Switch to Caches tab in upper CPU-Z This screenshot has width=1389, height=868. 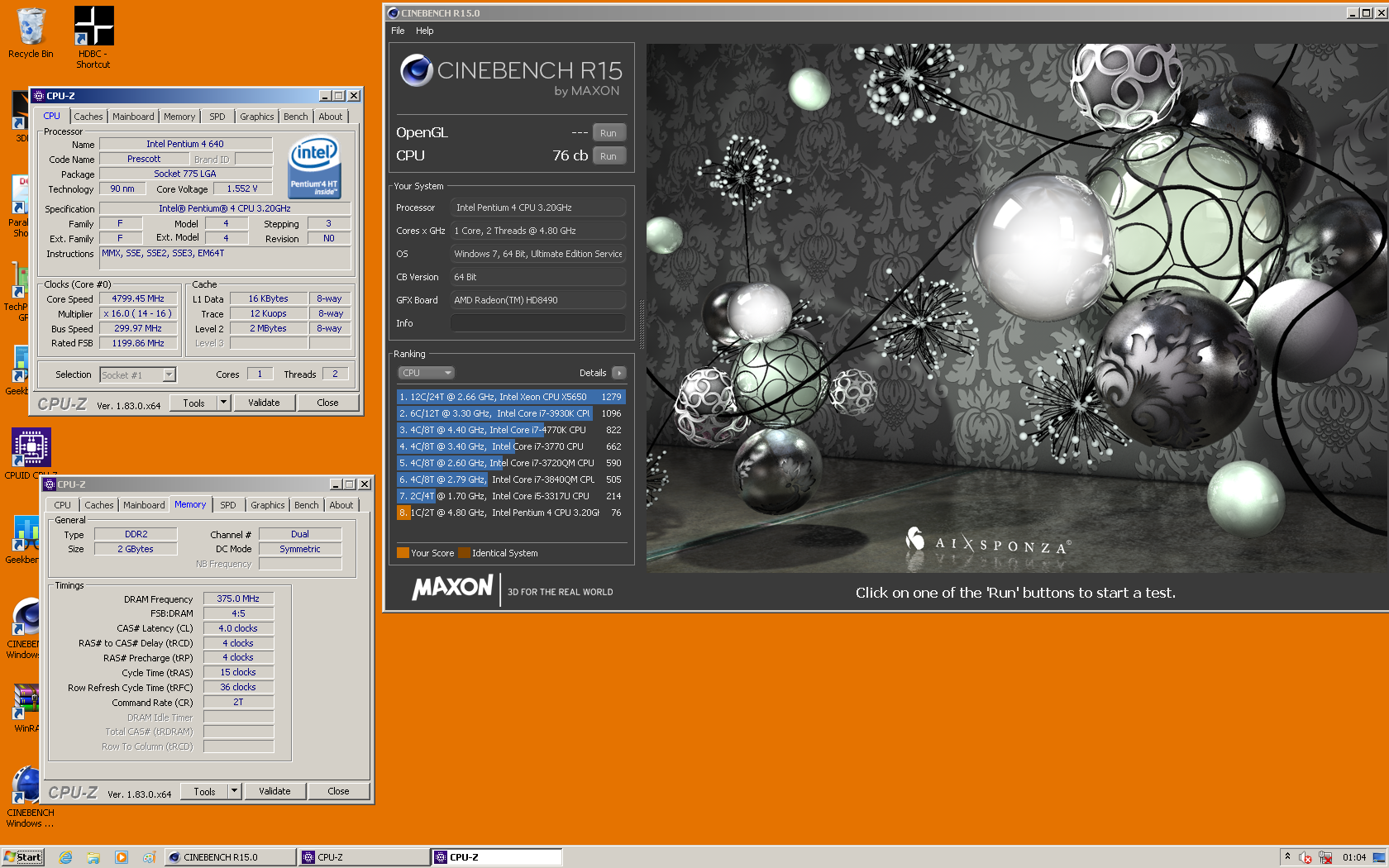point(88,117)
